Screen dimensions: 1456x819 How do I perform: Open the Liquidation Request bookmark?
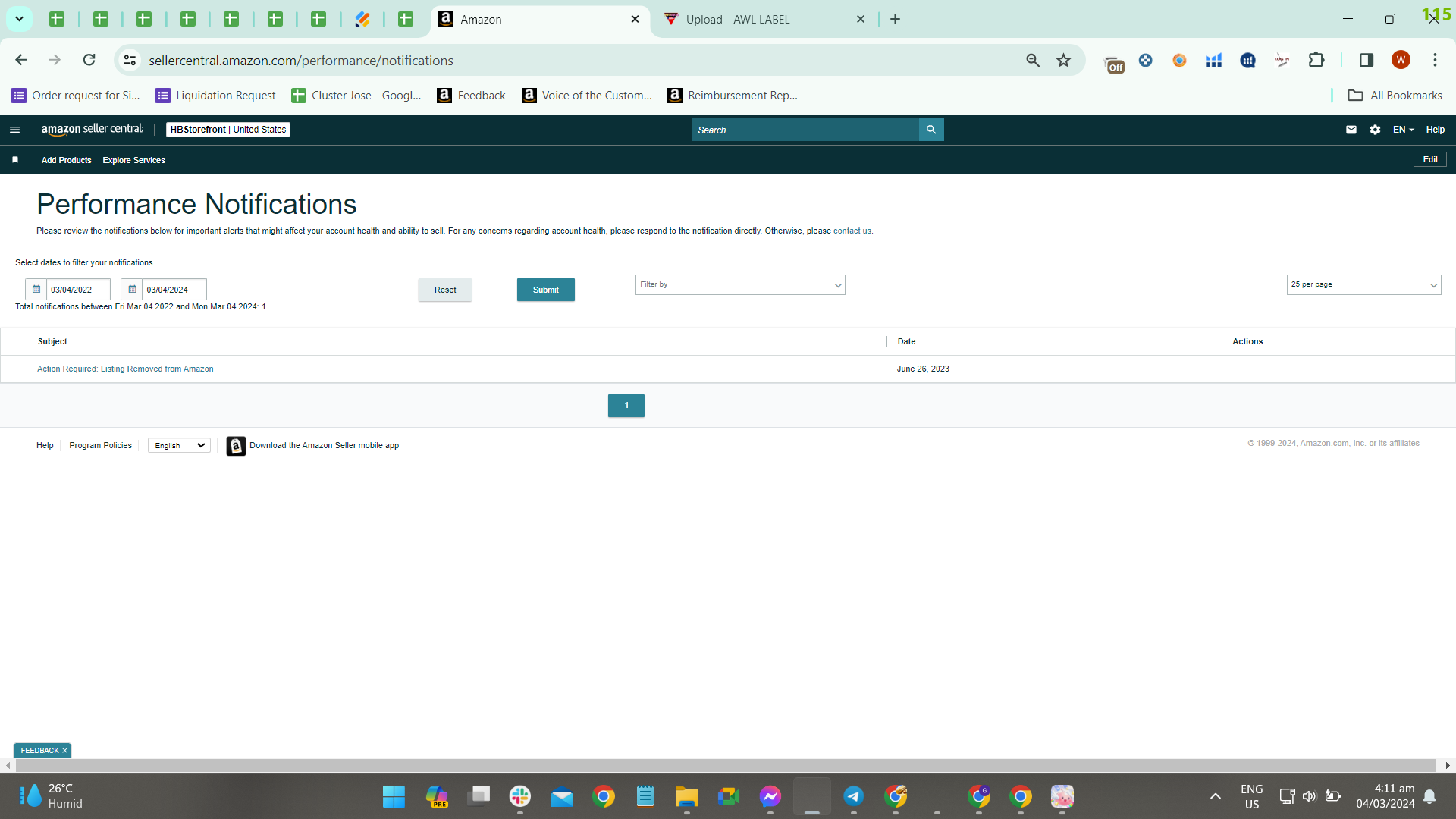pos(215,96)
